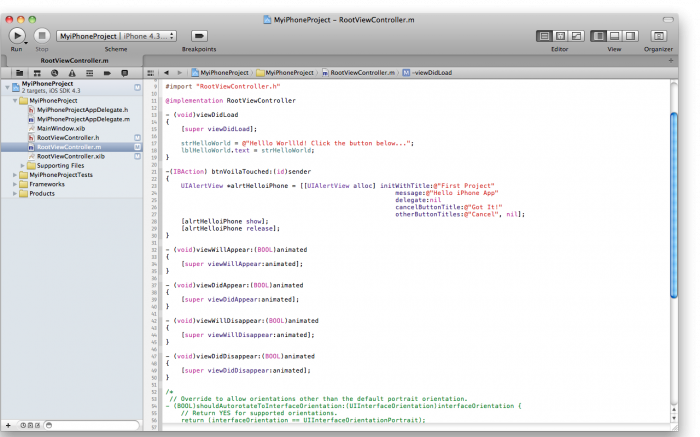Open the Search navigator

pos(53,73)
